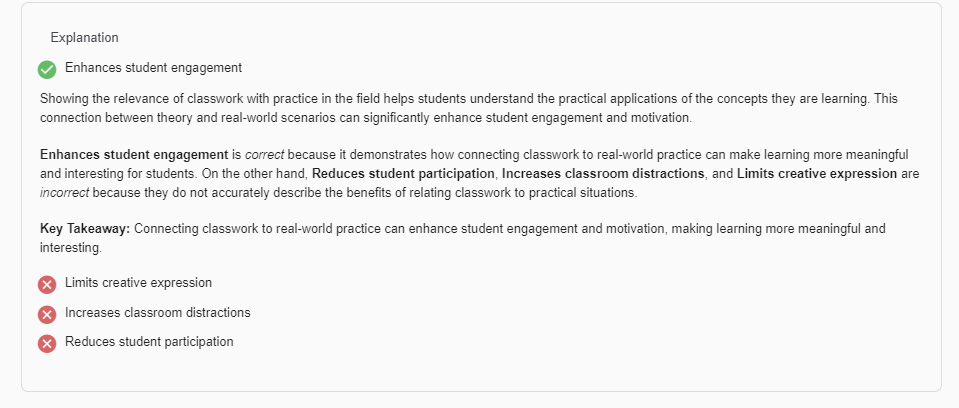Select the Explanation heading at the top
Image resolution: width=959 pixels, height=408 pixels.
[84, 38]
